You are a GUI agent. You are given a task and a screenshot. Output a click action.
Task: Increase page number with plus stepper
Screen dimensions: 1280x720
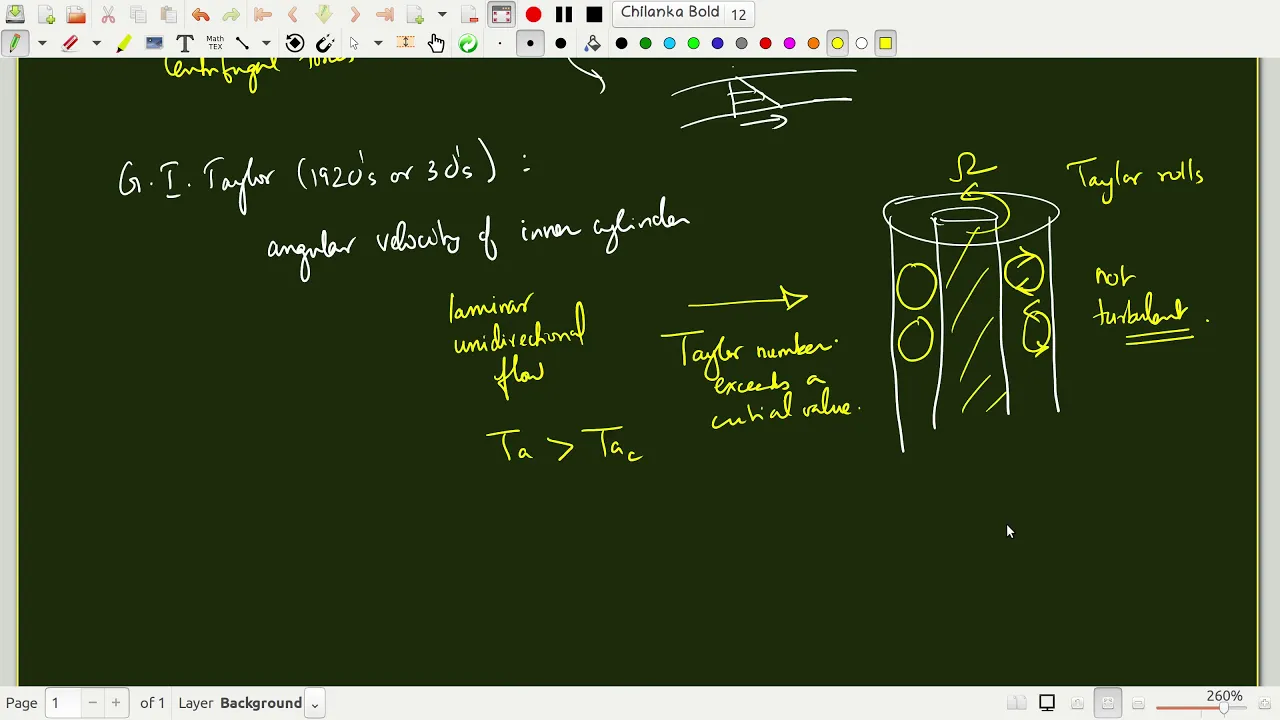(x=116, y=703)
